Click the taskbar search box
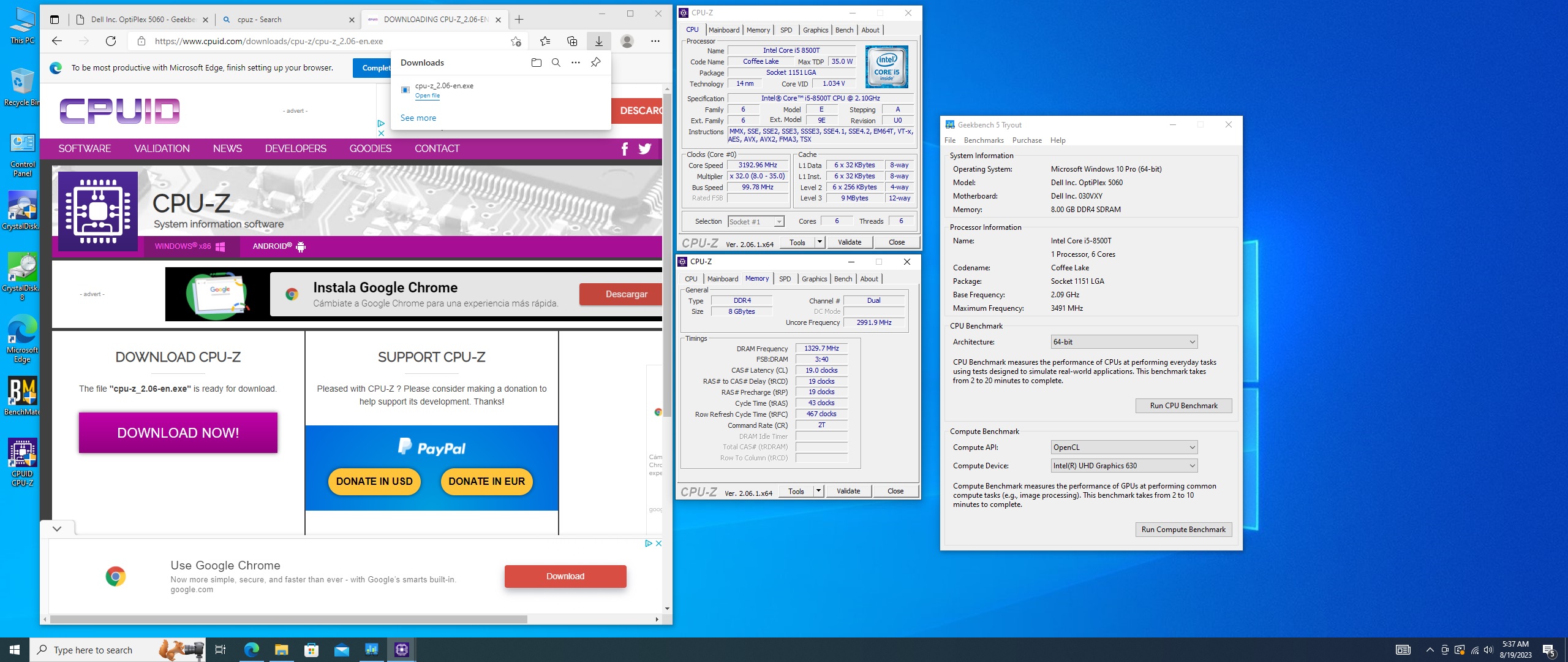This screenshot has width=1568, height=662. [116, 650]
